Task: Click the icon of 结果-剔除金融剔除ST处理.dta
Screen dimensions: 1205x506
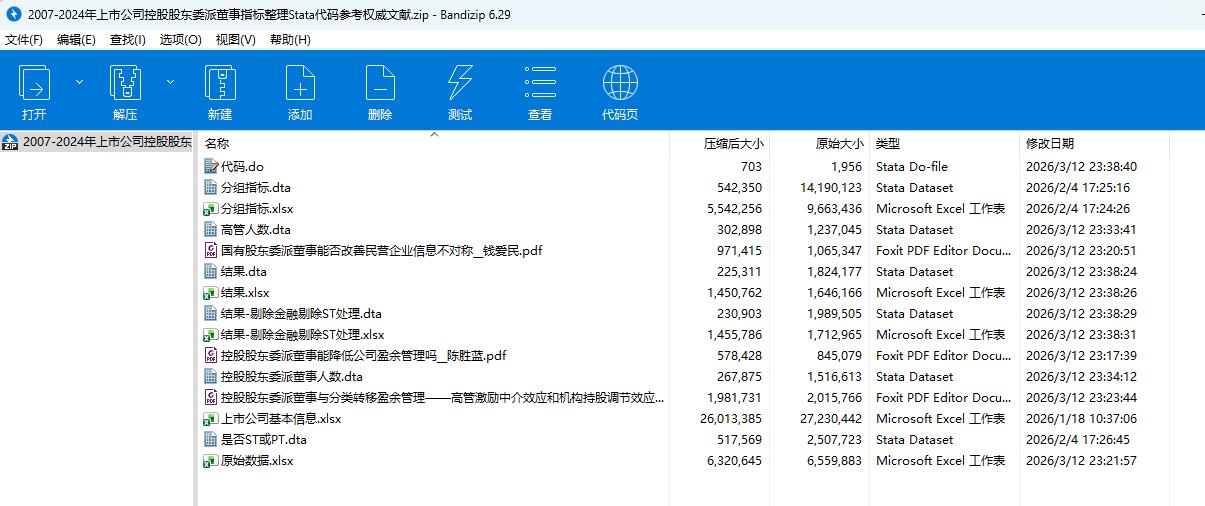Action: point(210,314)
